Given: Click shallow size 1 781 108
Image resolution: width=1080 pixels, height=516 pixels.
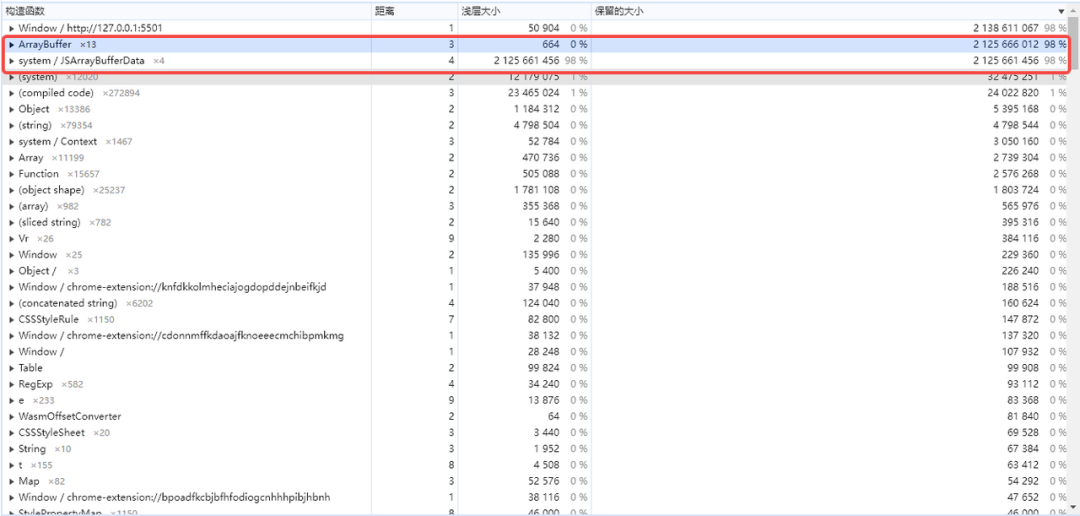Looking at the screenshot, I should point(536,190).
